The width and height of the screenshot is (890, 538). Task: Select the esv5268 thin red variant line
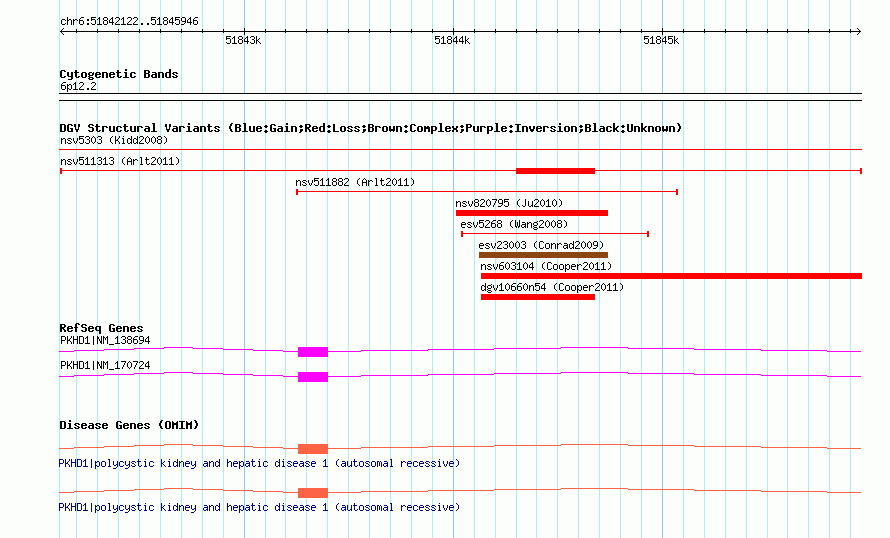click(x=555, y=234)
